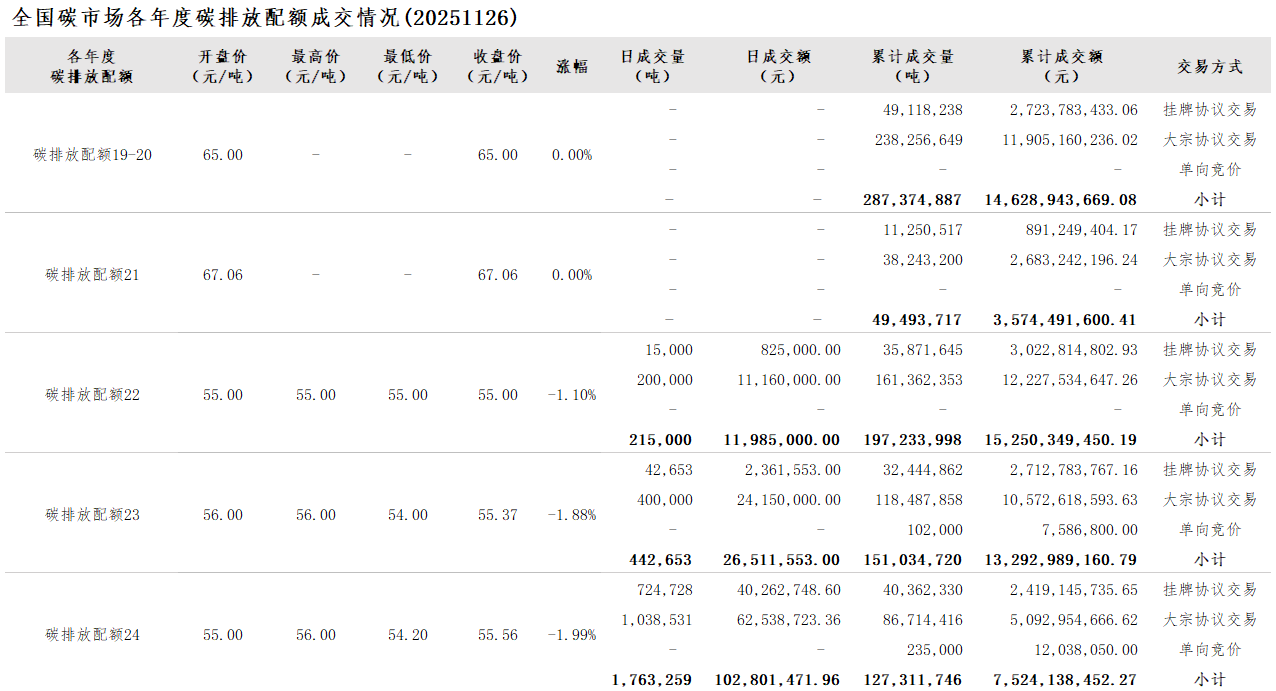Click the -1.99% change value
This screenshot has height=691, width=1276.
pos(572,635)
